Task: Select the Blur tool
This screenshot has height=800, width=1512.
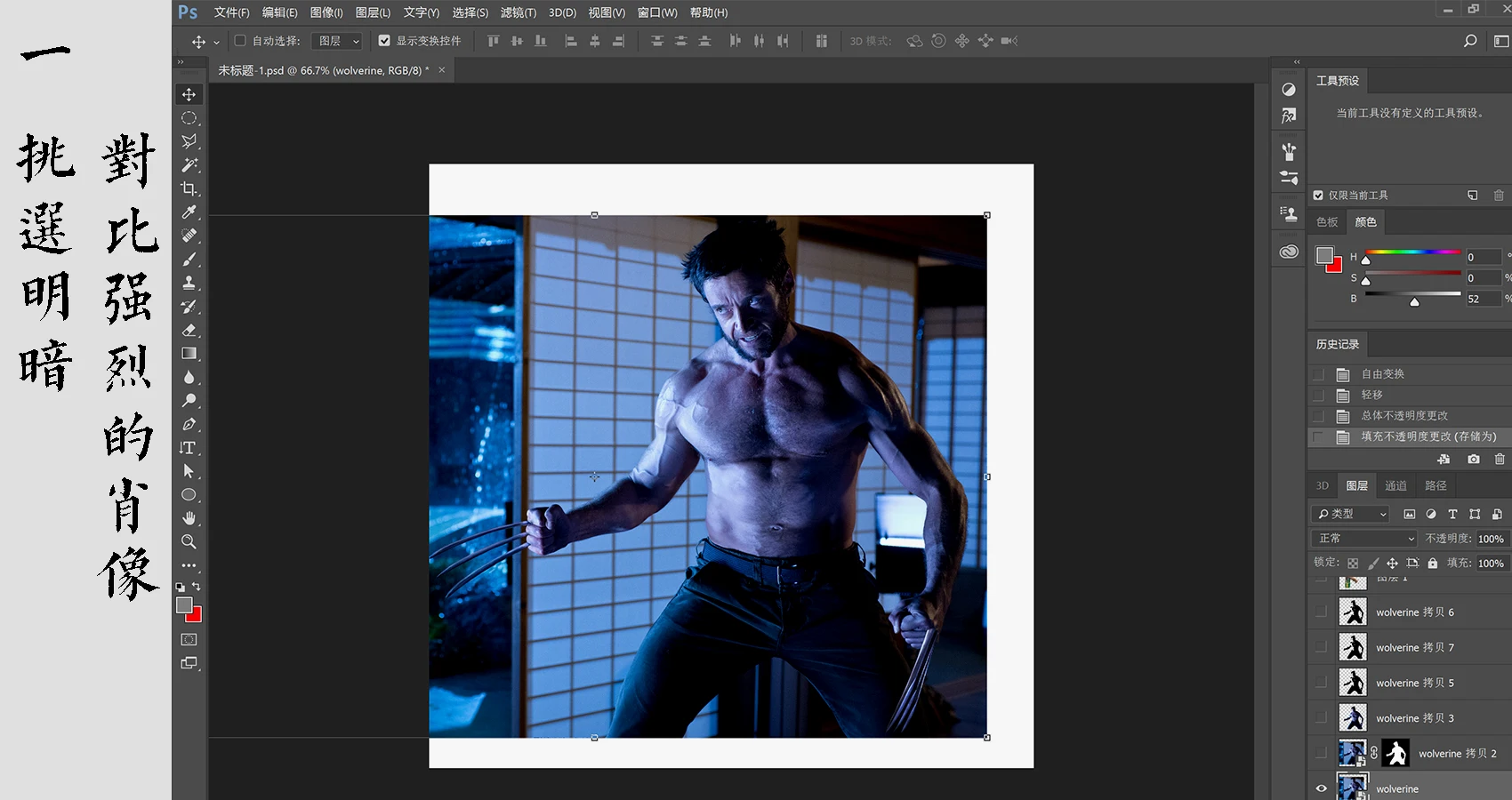Action: tap(189, 377)
